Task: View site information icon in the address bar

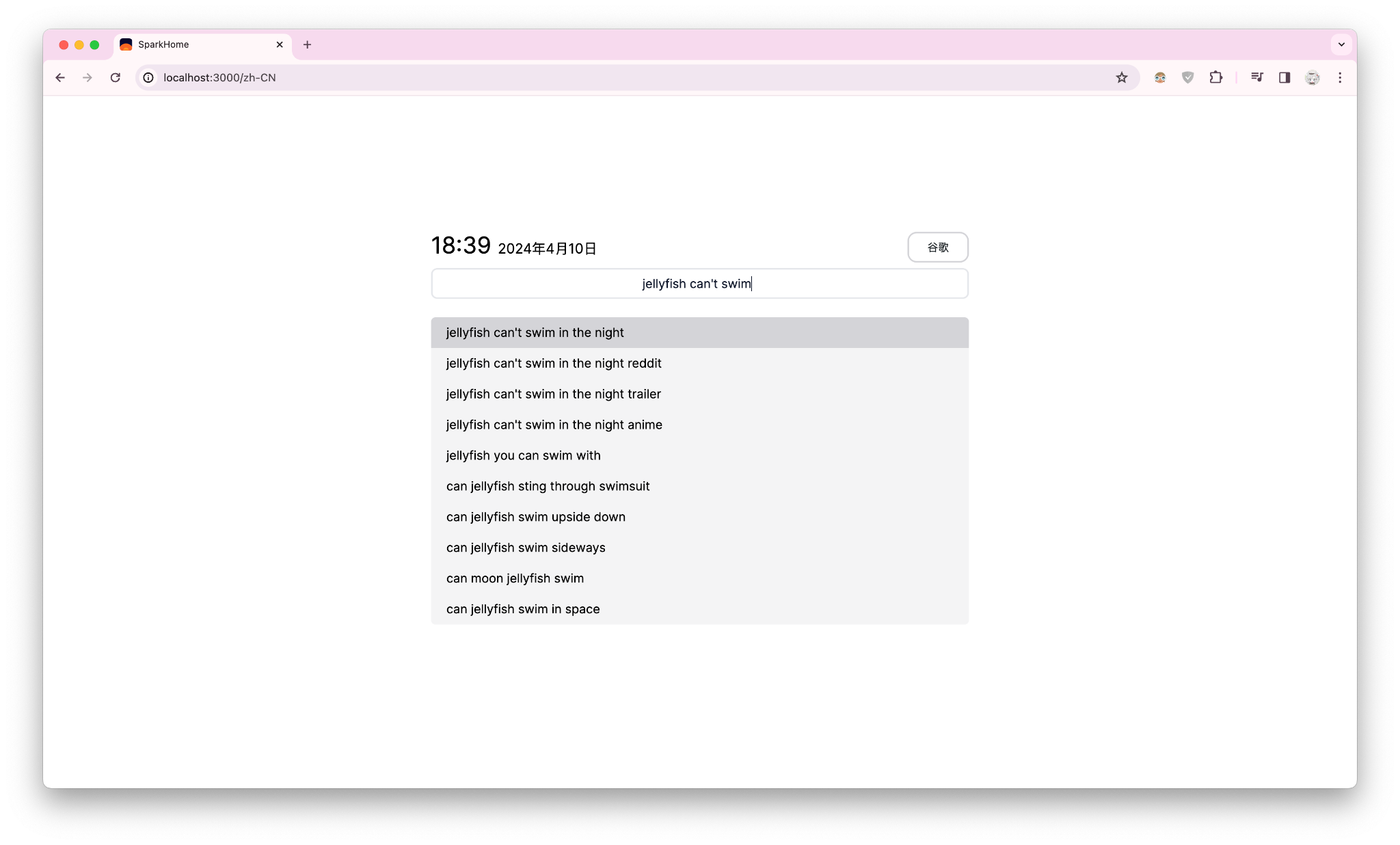Action: [148, 77]
